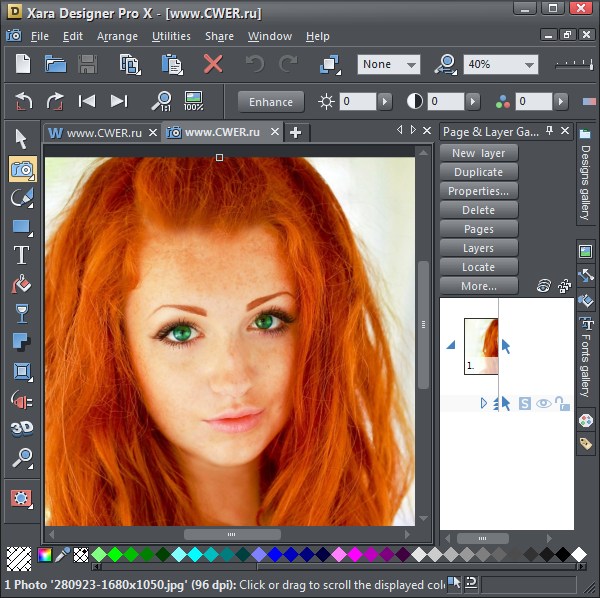The image size is (600, 598).
Task: Activate the 3D extrude tool
Action: 21,428
